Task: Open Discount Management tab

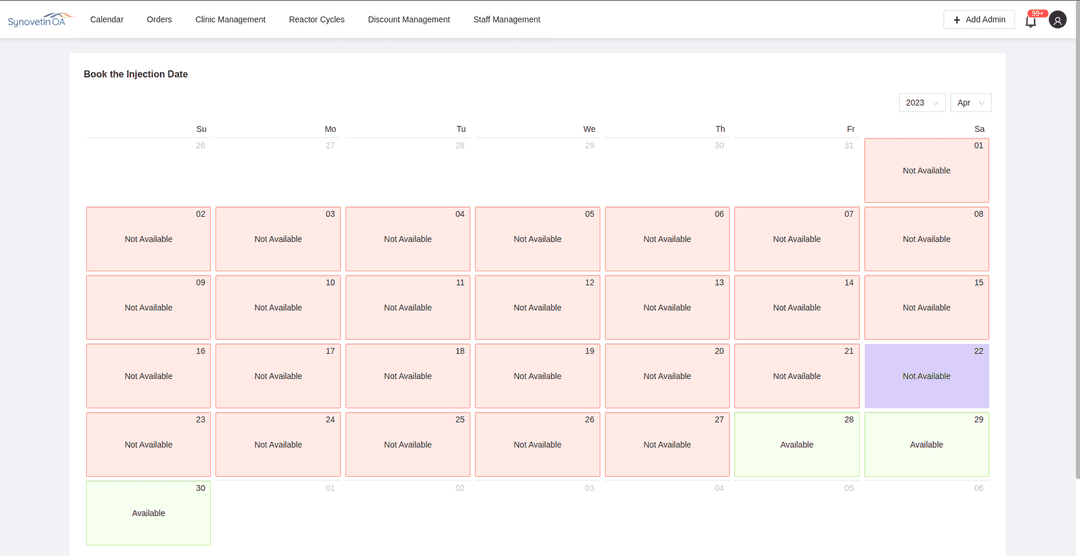Action: coord(409,20)
